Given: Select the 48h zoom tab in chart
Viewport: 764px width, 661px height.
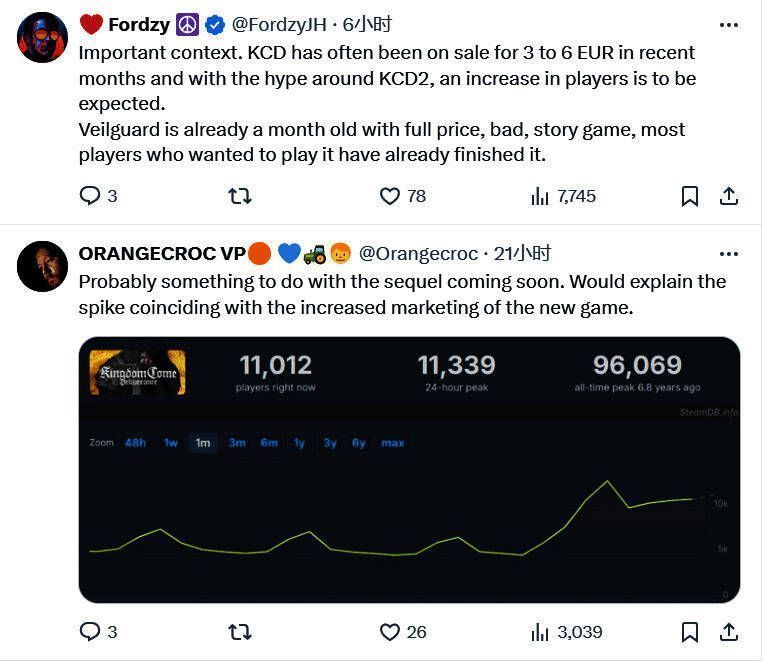Looking at the screenshot, I should pos(135,443).
